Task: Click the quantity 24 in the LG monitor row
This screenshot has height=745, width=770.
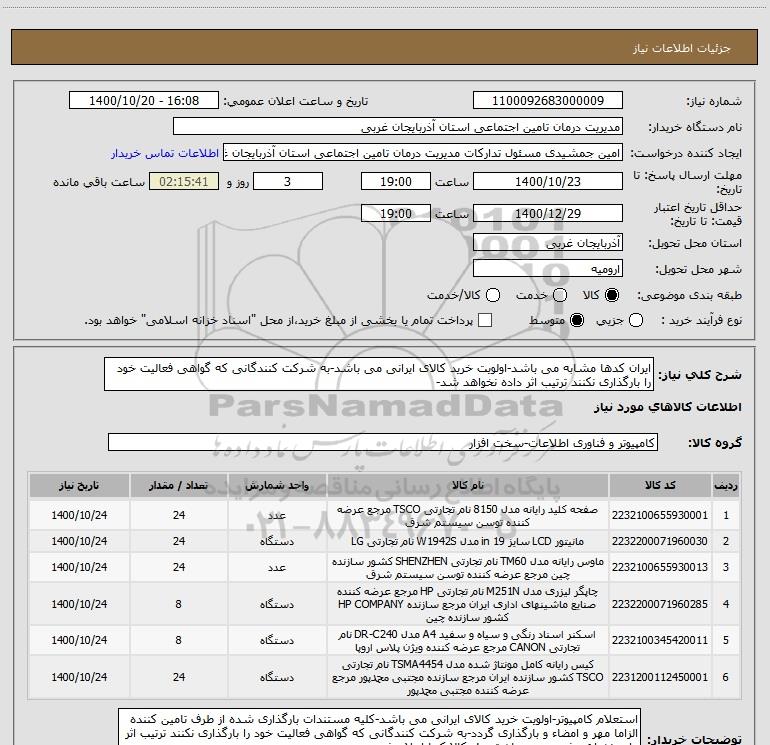Action: (x=179, y=541)
